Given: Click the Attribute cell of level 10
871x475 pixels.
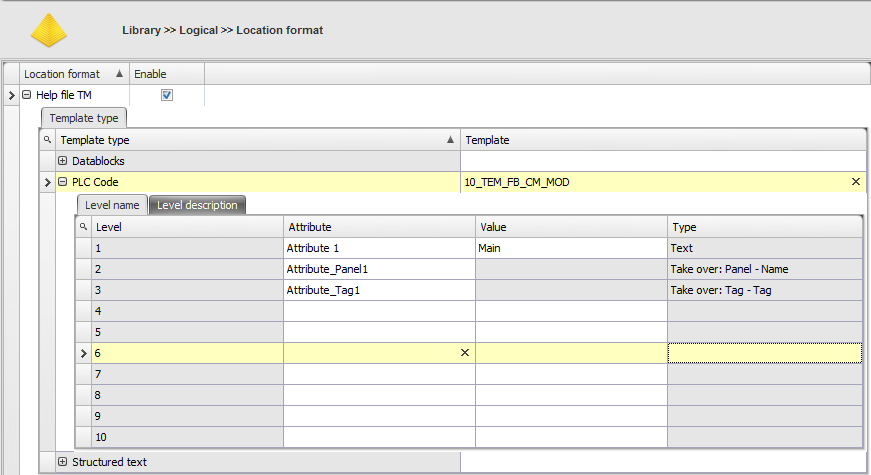Looking at the screenshot, I should tap(379, 437).
